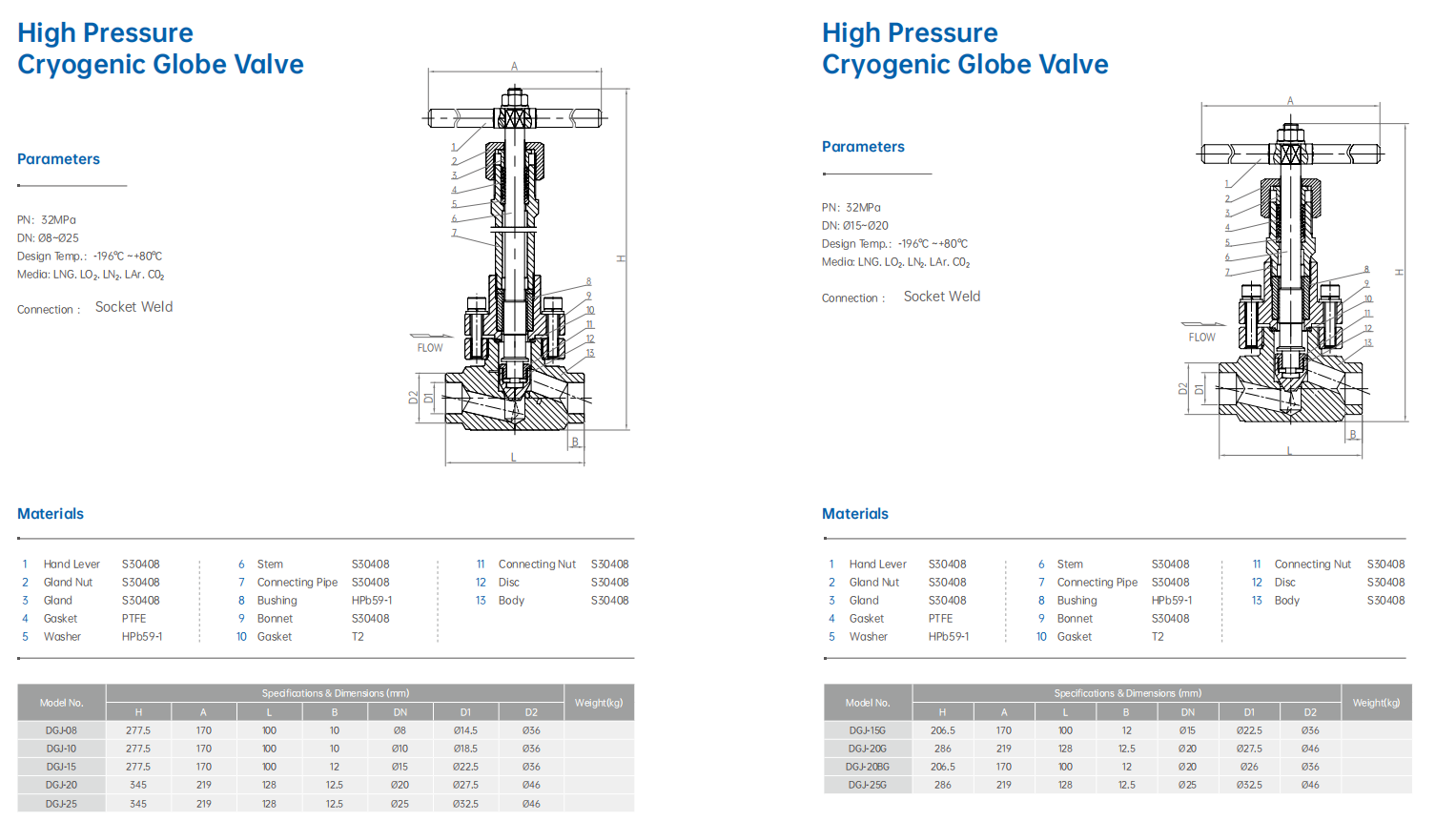1456x821 pixels.
Task: Click 'Hand Lever' in the left materials list
Action: click(x=72, y=564)
